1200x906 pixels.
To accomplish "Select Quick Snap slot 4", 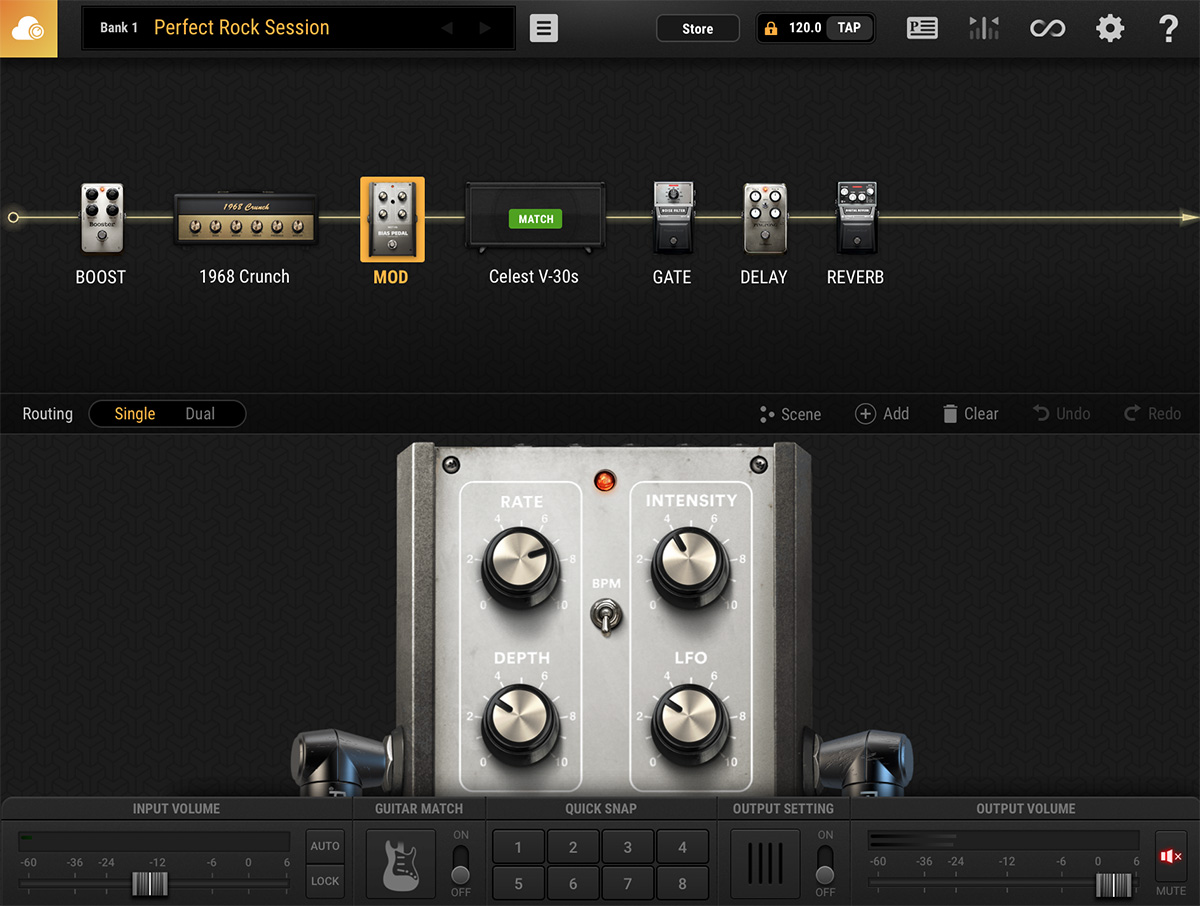I will tap(683, 847).
